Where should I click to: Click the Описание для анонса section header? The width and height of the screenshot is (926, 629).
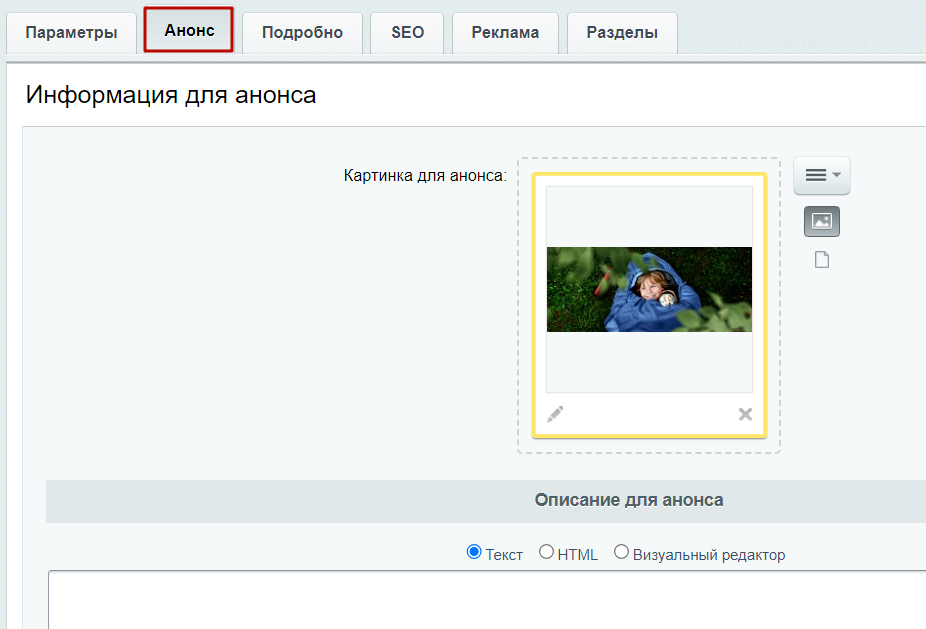coord(486,501)
